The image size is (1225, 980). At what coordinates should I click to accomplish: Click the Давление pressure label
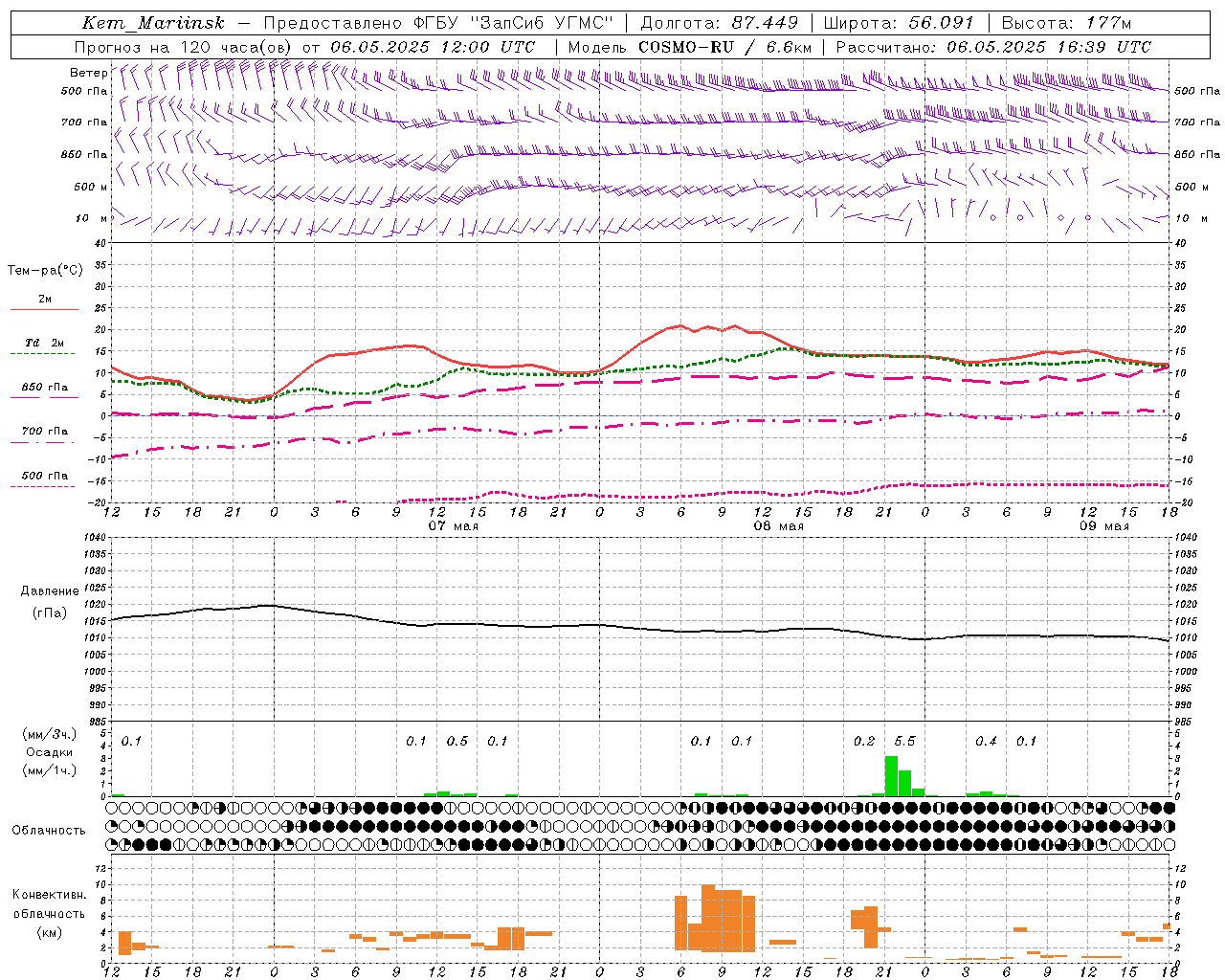coord(50,591)
